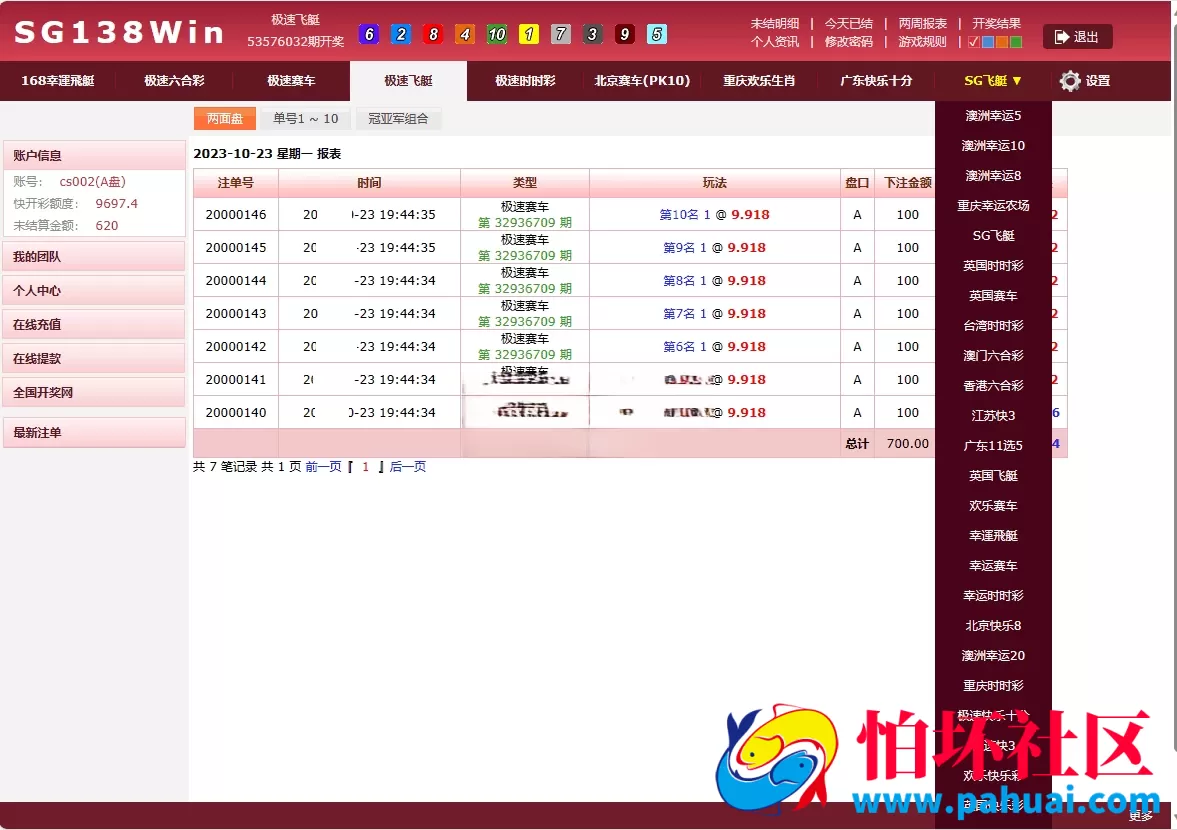Image resolution: width=1177 pixels, height=830 pixels.
Task: Open 最新注单 in the sidebar
Action: pyautogui.click(x=95, y=433)
